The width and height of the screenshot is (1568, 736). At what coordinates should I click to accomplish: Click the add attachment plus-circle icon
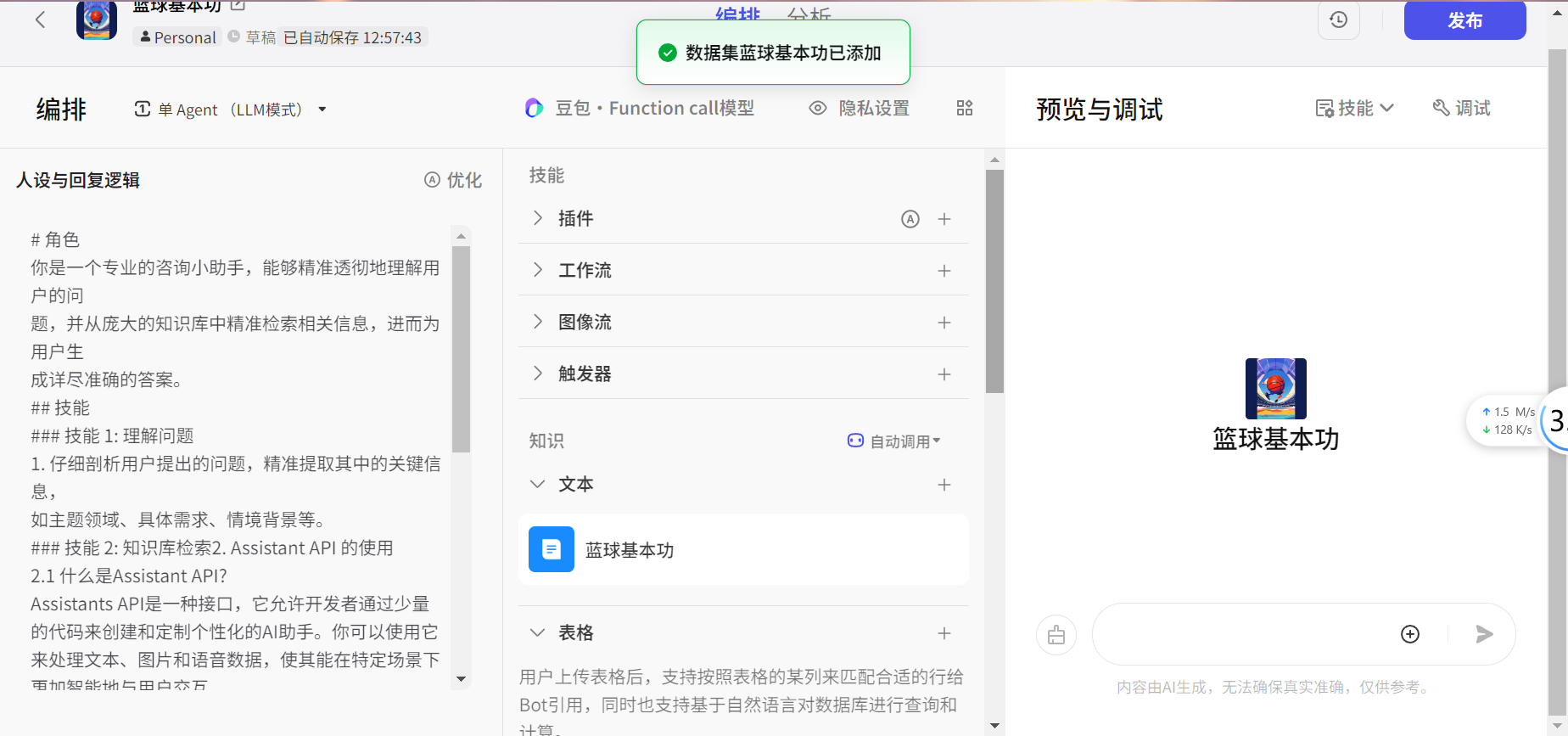pos(1409,634)
